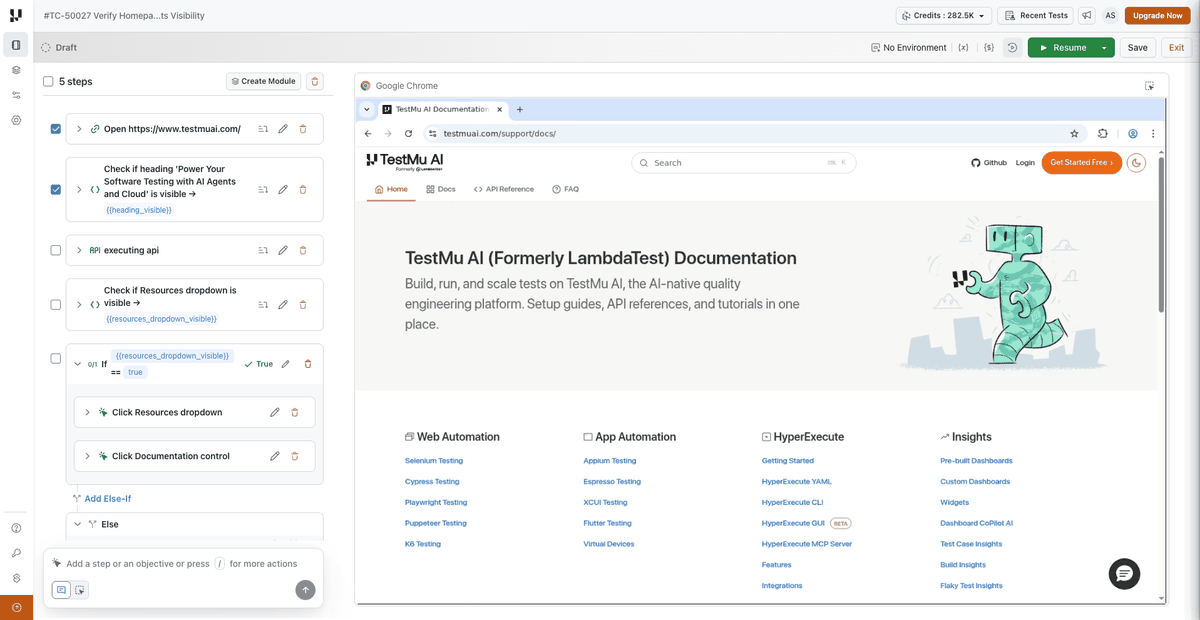The height and width of the screenshot is (620, 1200).
Task: Click the key icon in left sidebar
Action: (16, 553)
